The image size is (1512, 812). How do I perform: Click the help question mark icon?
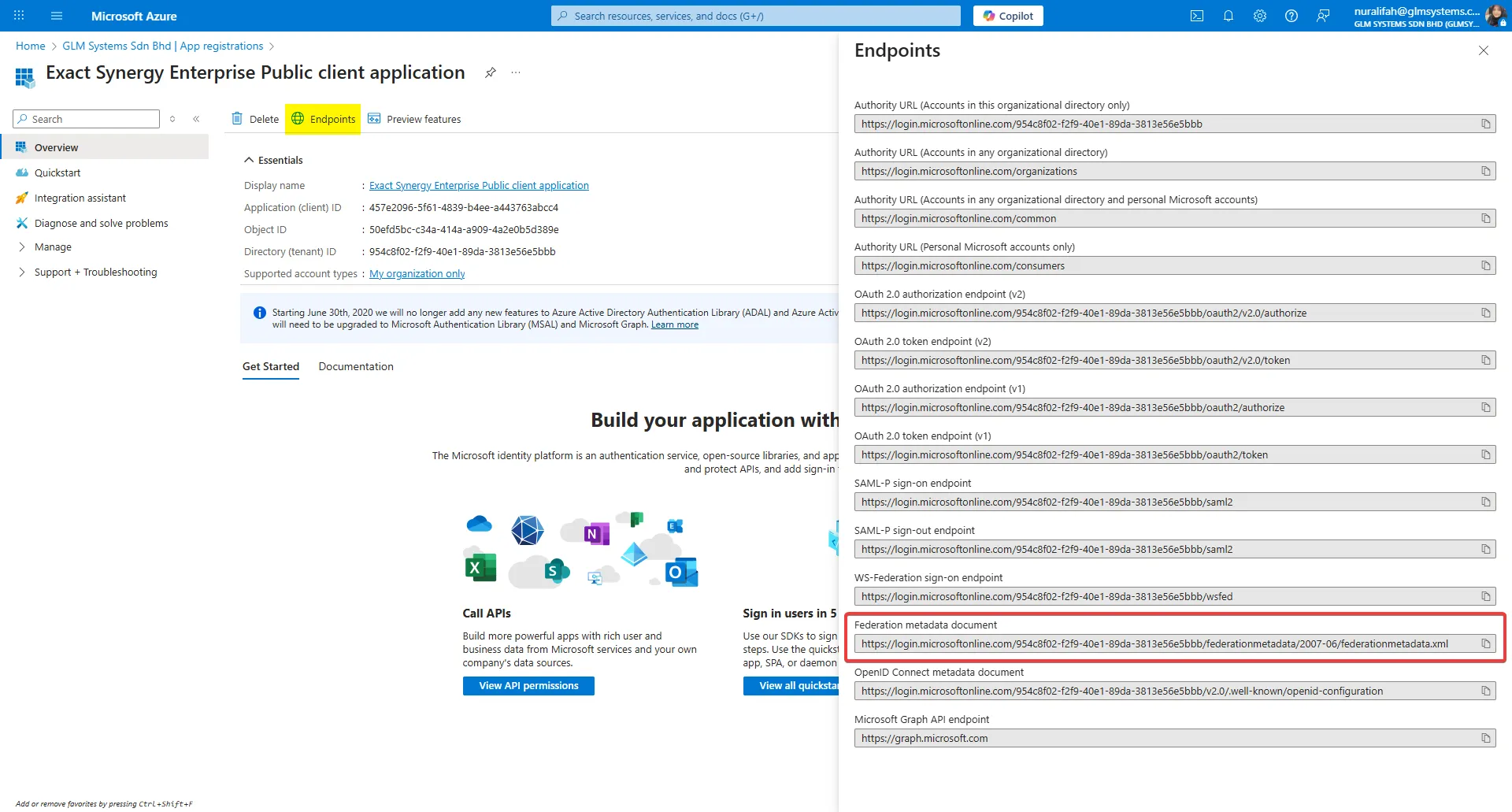click(1291, 16)
